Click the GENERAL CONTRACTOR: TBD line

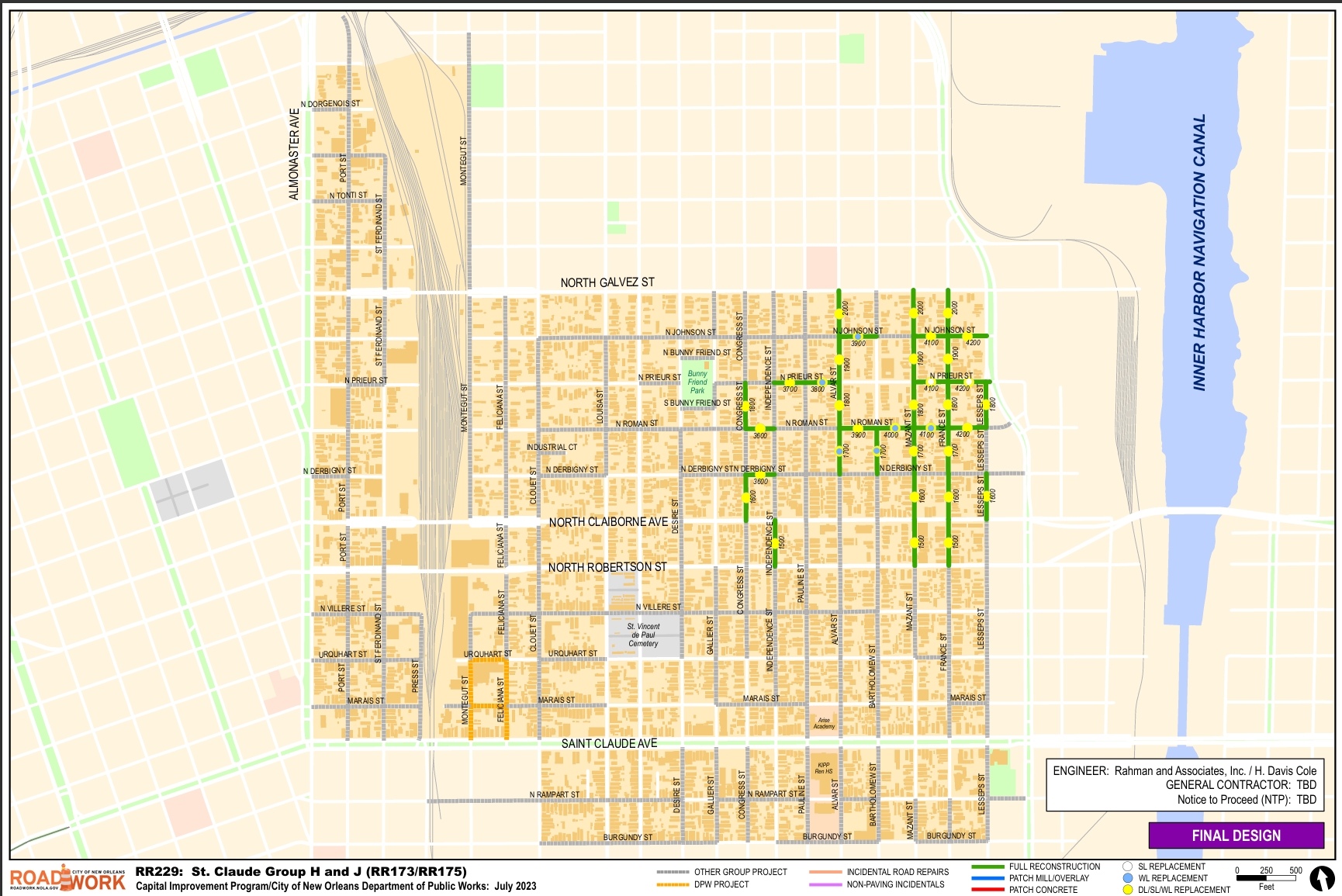coord(1241,785)
